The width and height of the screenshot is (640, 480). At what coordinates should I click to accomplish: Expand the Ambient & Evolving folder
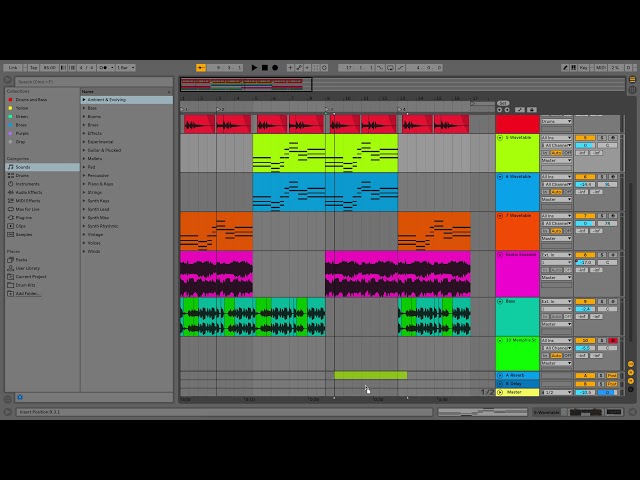point(84,100)
